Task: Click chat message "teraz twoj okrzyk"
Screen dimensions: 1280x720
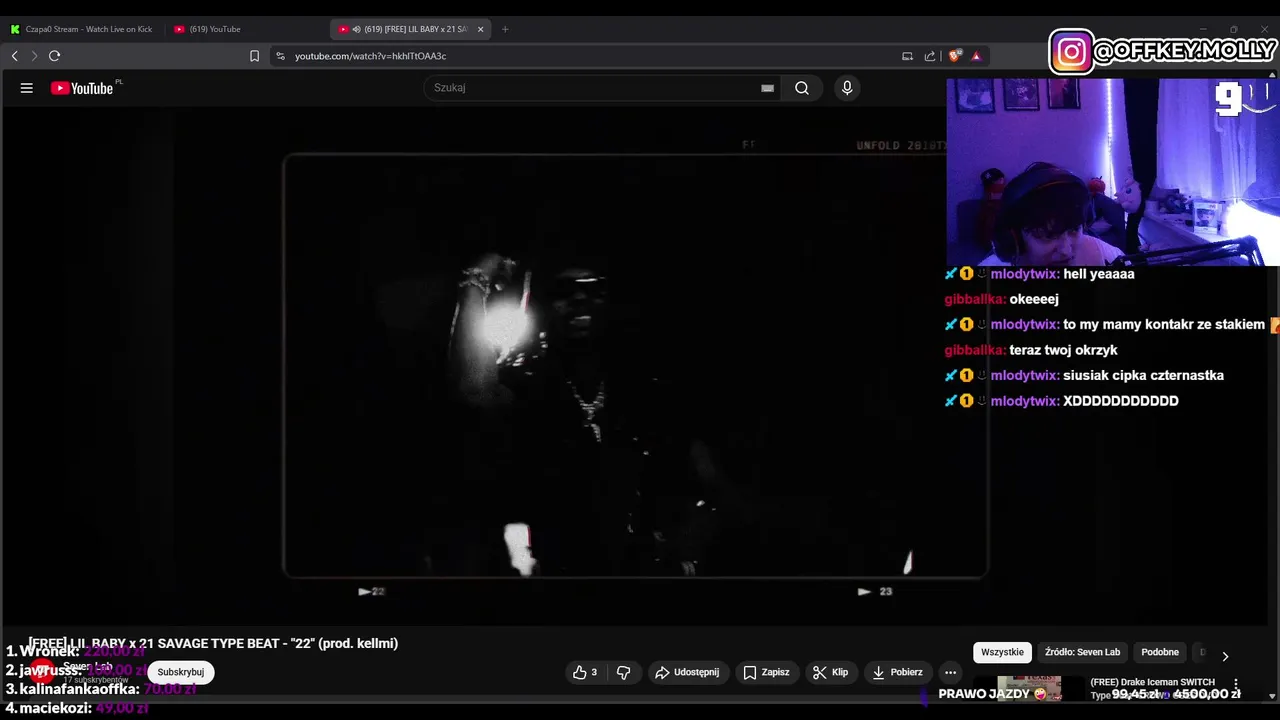Action: click(x=1063, y=350)
